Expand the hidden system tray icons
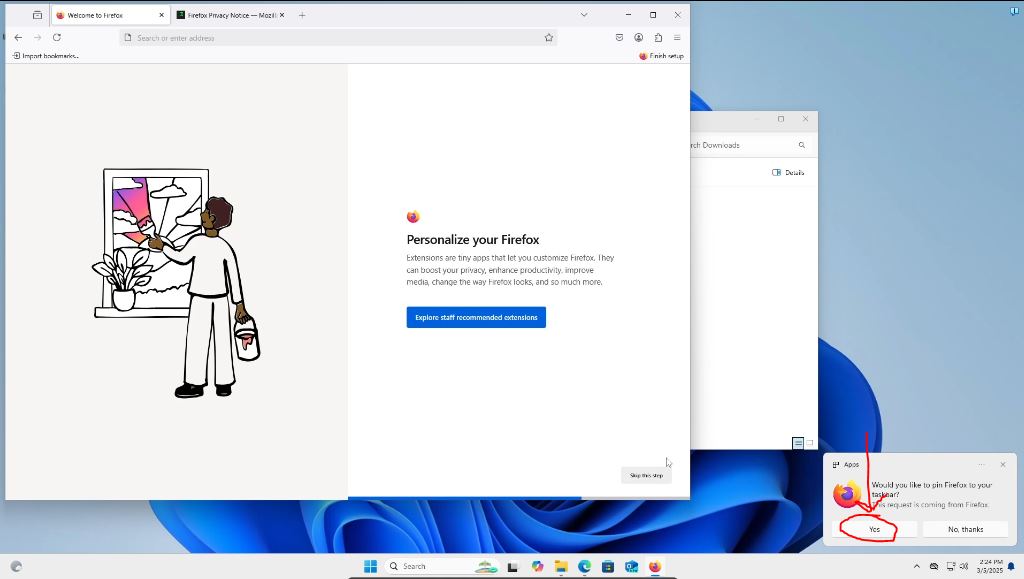The width and height of the screenshot is (1024, 579). pyautogui.click(x=916, y=567)
